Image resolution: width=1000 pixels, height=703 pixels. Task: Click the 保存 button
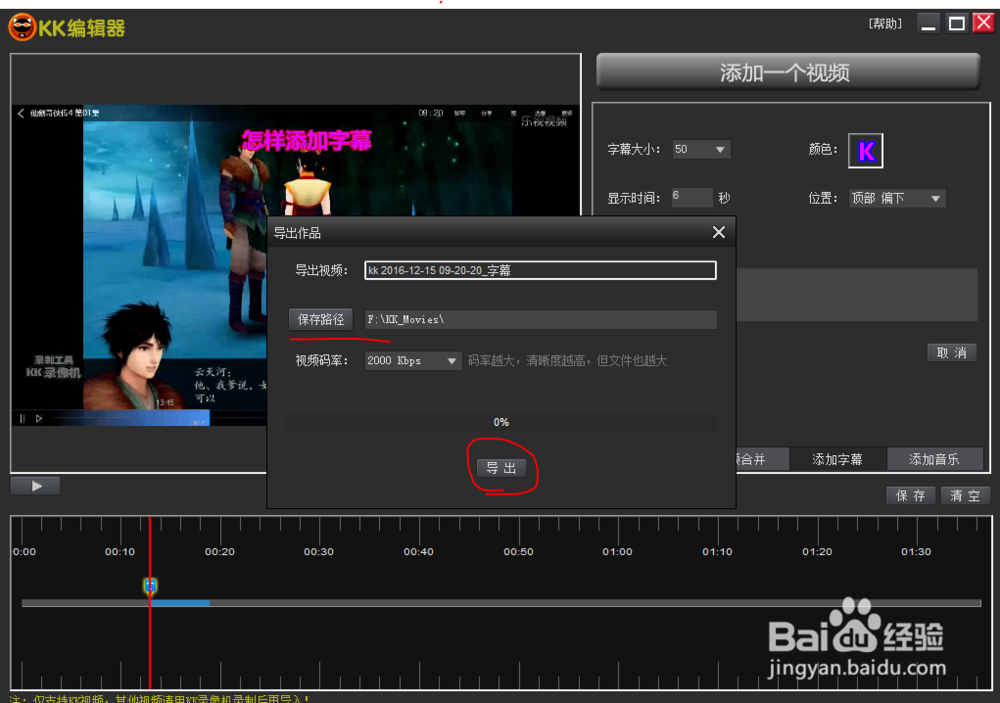coord(911,496)
